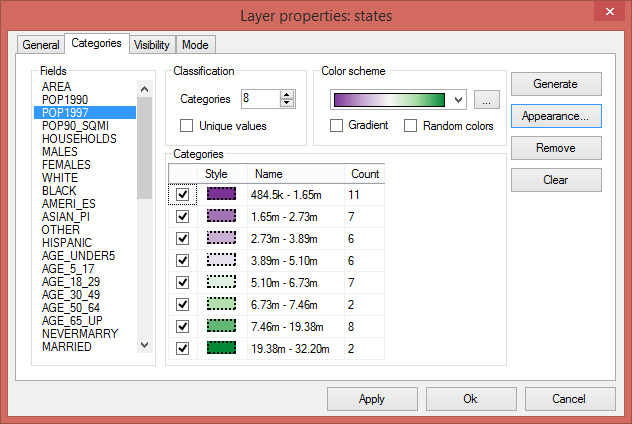632x424 pixels.
Task: Click the 2.73m - 3.89m style swatch
Action: point(221,237)
